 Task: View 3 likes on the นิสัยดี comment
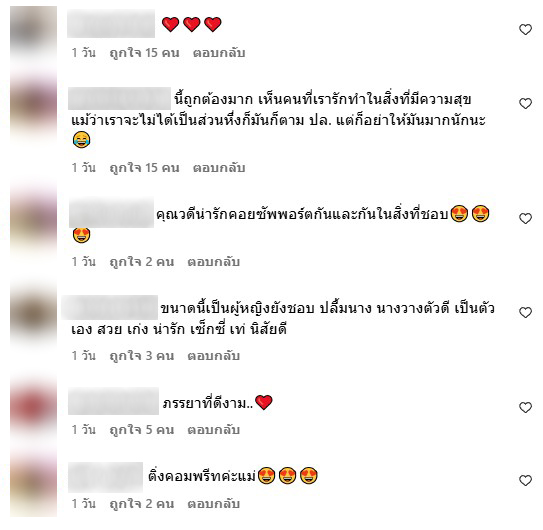142,356
